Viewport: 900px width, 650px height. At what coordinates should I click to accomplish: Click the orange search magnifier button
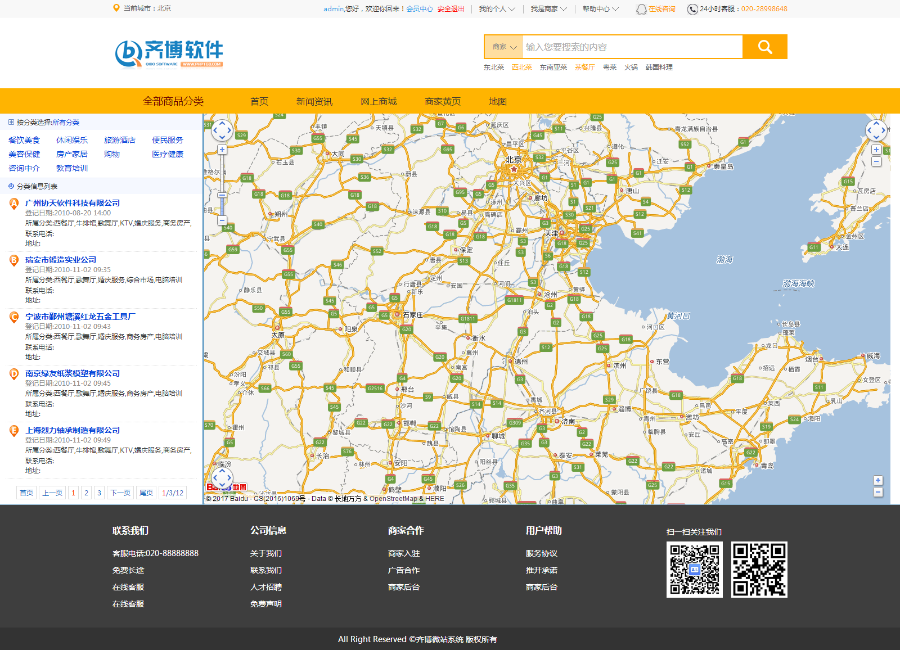(x=765, y=47)
